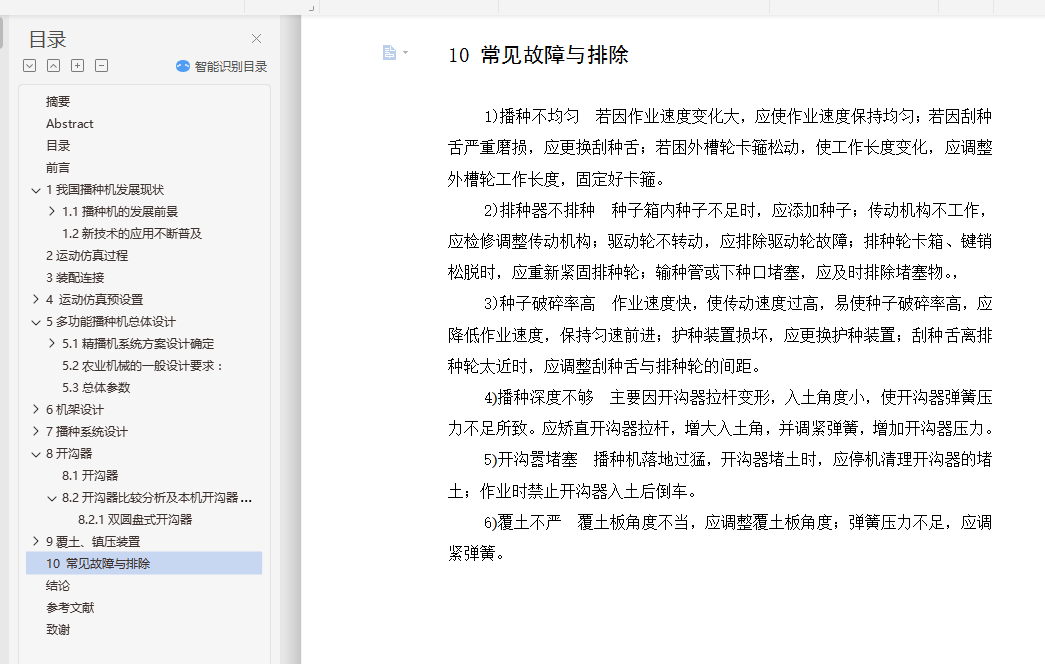Click the expand-all-levels down arrow icon

click(x=29, y=65)
